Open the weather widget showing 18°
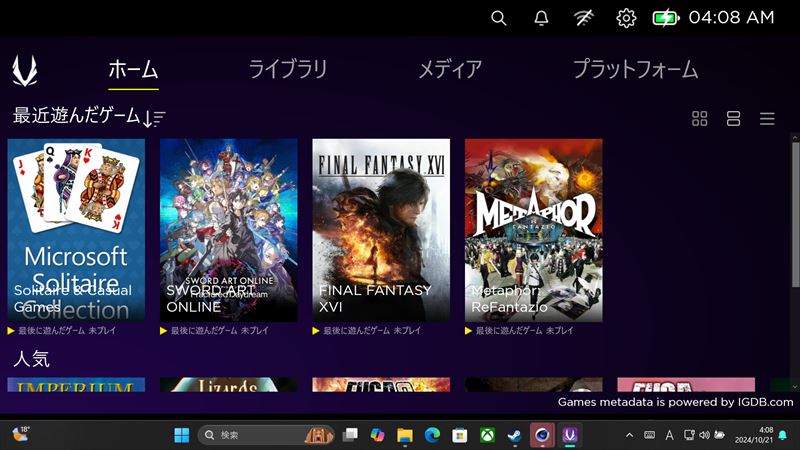 [21, 435]
